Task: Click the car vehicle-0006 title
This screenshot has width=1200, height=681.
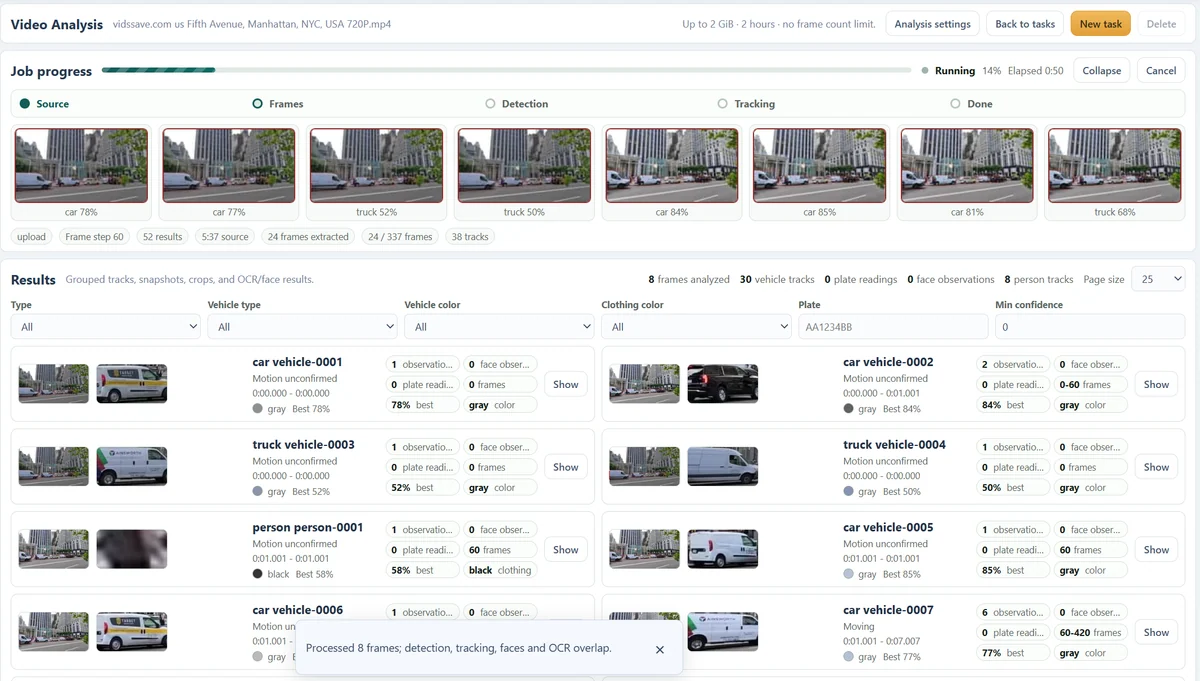Action: point(298,610)
